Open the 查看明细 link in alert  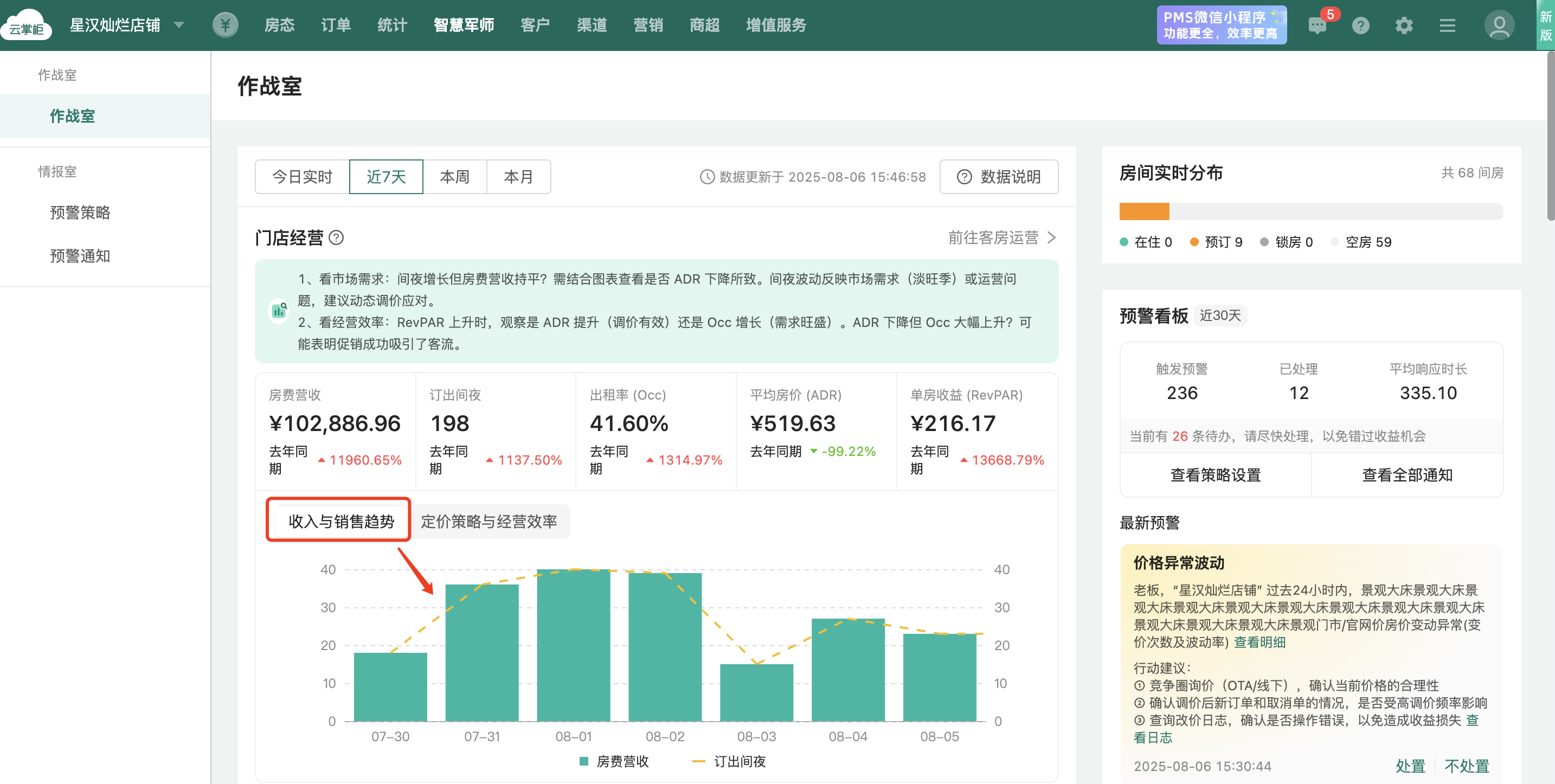pos(1259,642)
